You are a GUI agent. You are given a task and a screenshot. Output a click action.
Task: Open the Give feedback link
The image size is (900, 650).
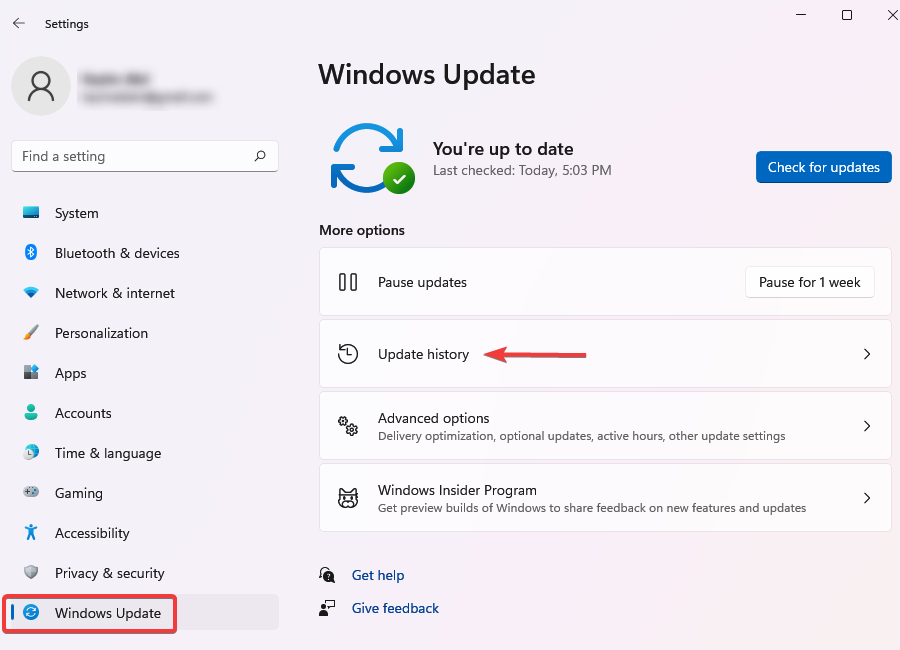coord(395,608)
